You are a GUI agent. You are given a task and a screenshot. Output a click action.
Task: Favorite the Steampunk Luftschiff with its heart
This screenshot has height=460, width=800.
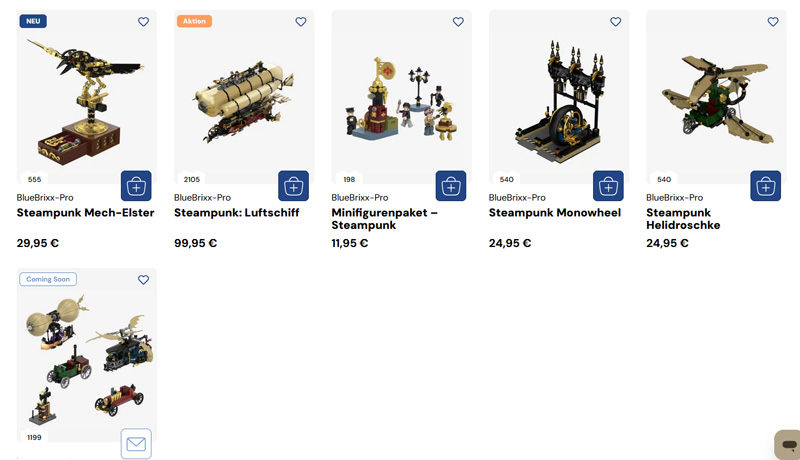click(x=301, y=21)
